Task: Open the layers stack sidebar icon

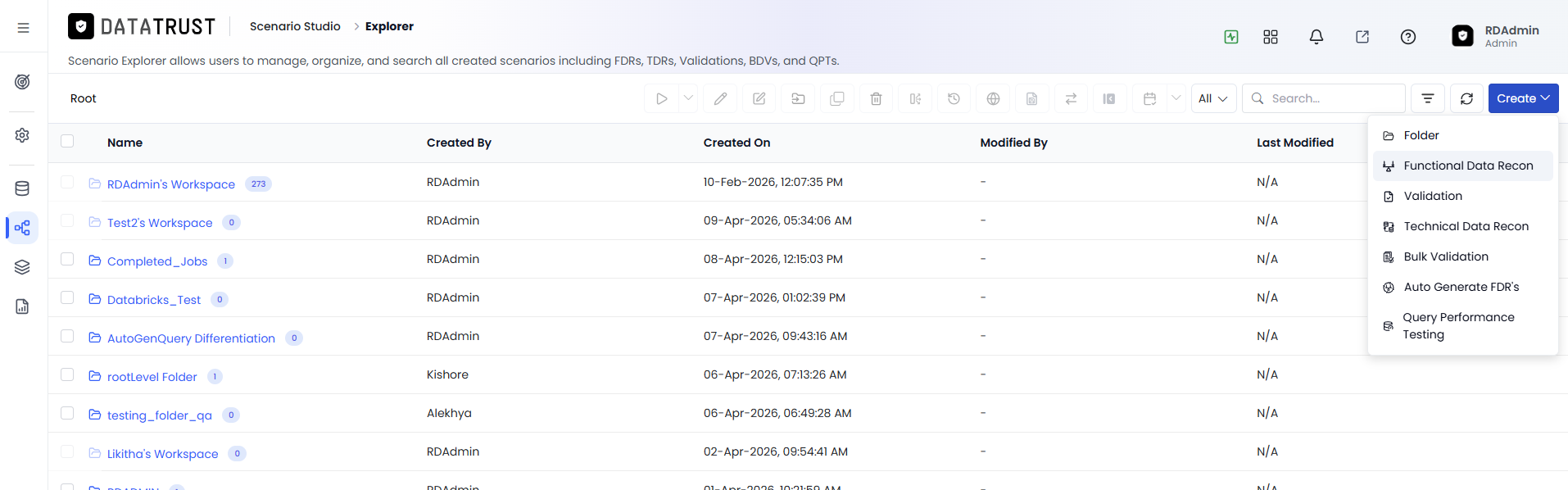Action: (23, 267)
